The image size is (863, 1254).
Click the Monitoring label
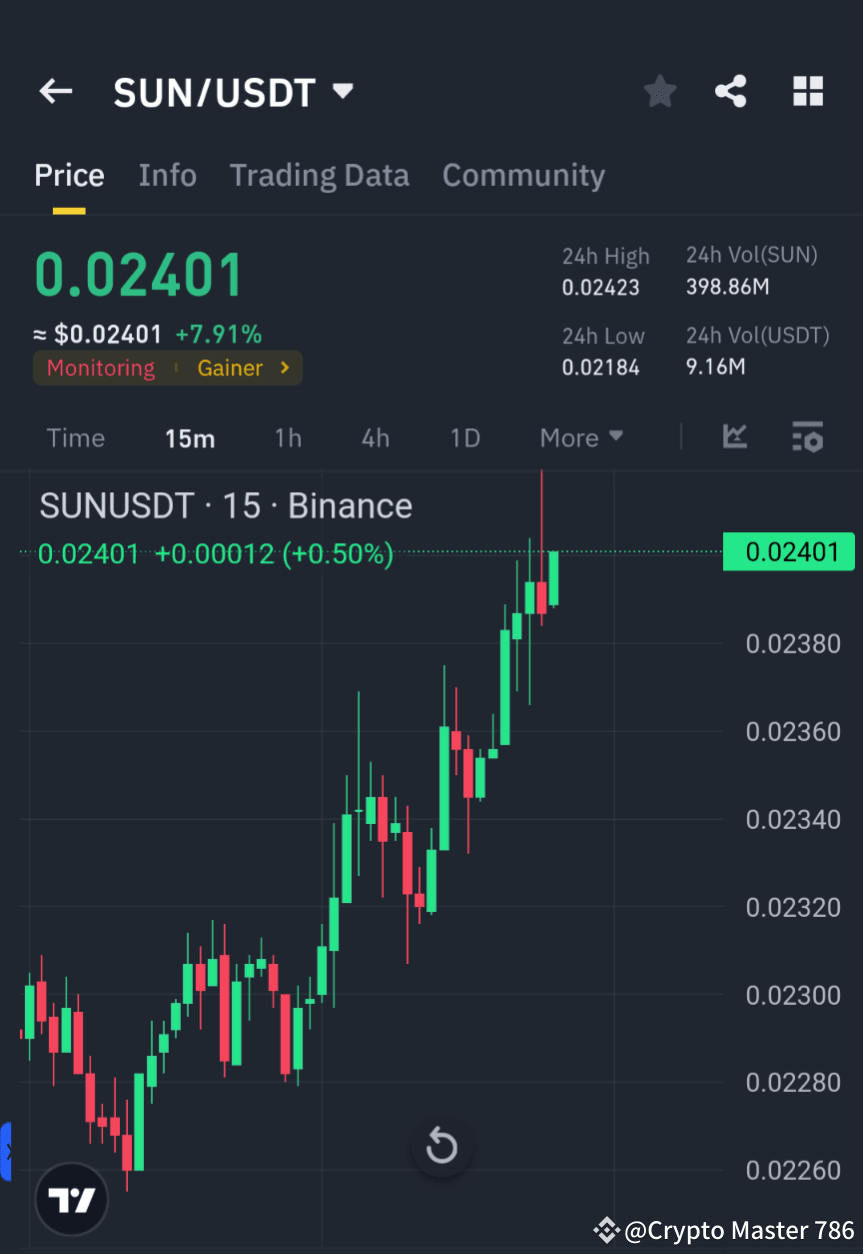coord(99,368)
